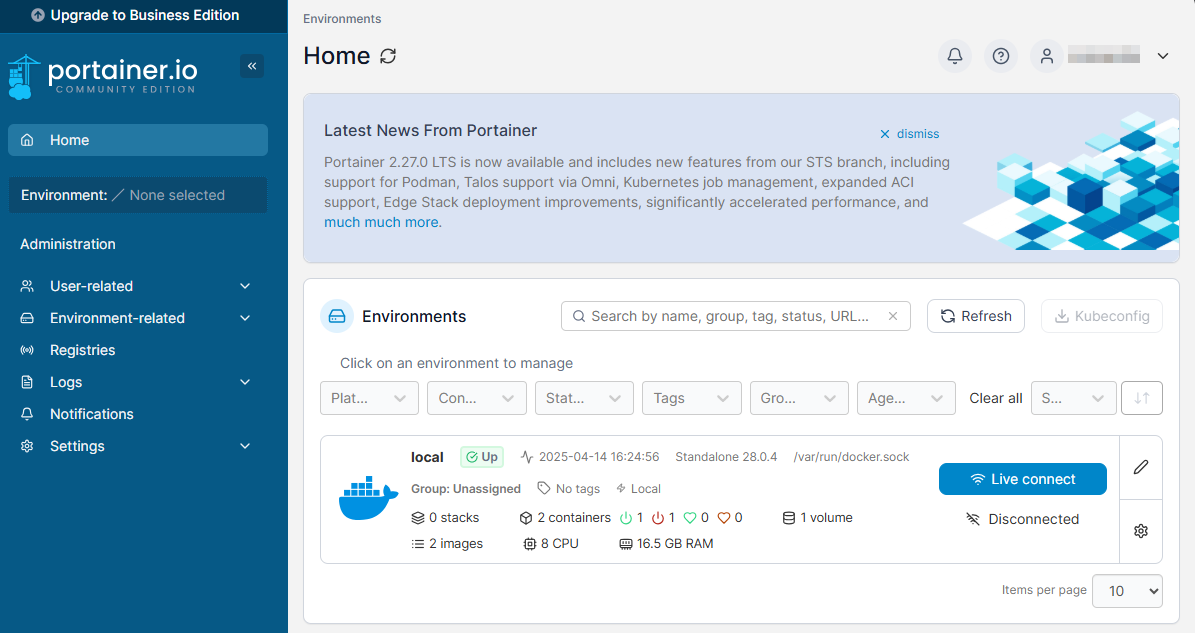The width and height of the screenshot is (1195, 633).
Task: Dismiss the Latest News banner
Action: [x=910, y=134]
